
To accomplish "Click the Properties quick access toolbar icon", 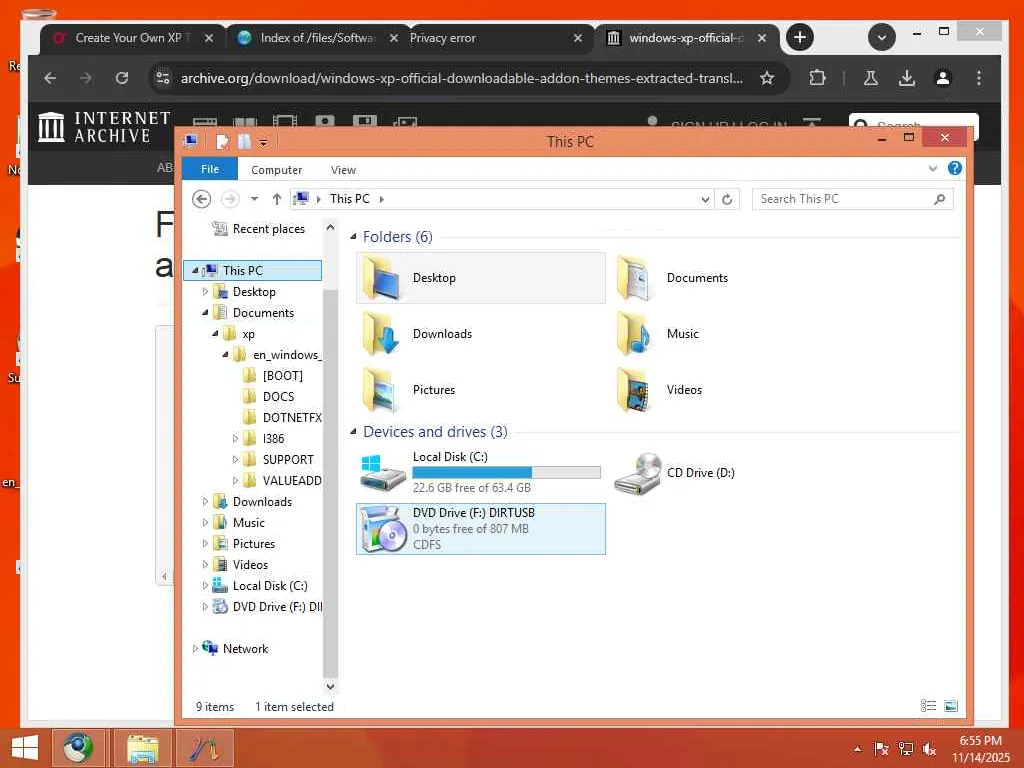I will point(222,141).
